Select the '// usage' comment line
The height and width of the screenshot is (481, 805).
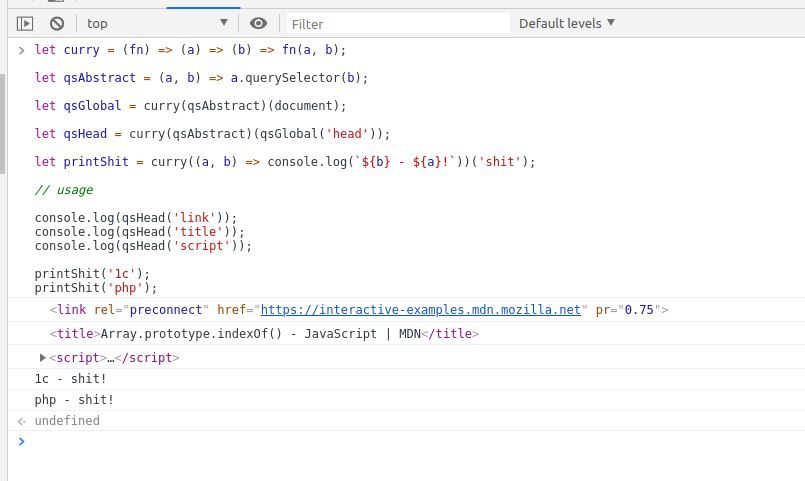point(64,189)
